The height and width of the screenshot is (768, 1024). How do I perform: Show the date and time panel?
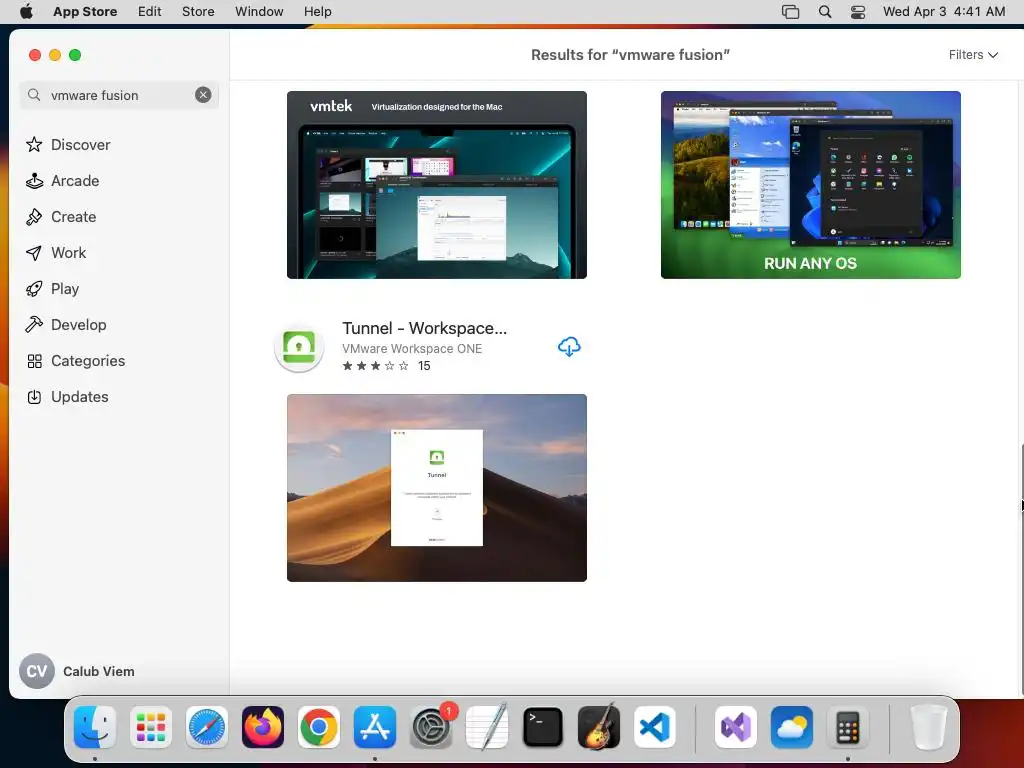click(944, 12)
